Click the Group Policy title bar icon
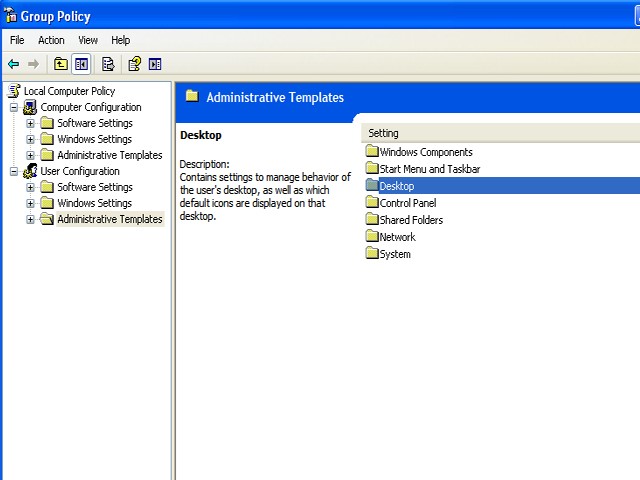 (x=11, y=16)
